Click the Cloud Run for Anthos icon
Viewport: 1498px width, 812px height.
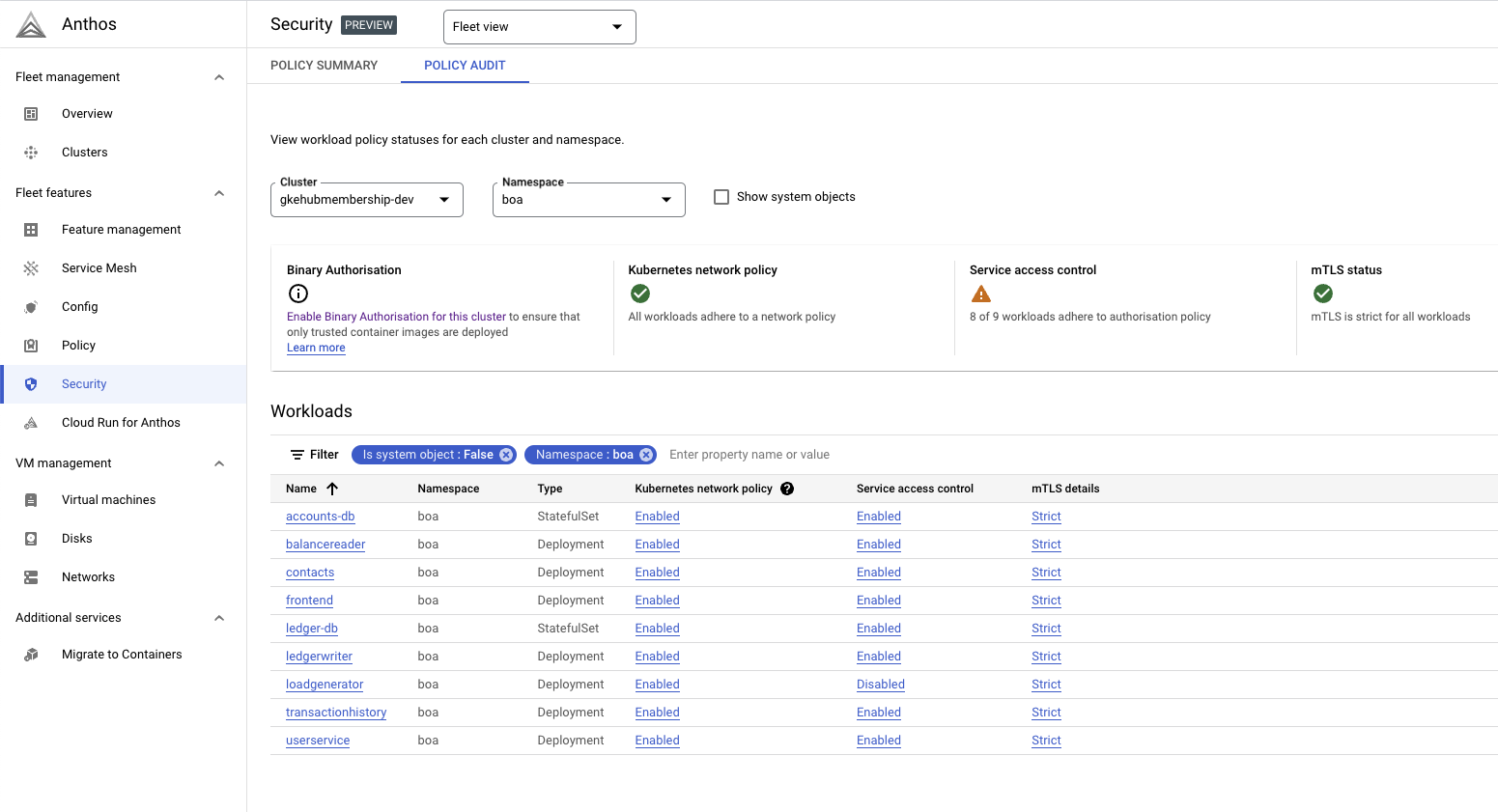coord(33,422)
